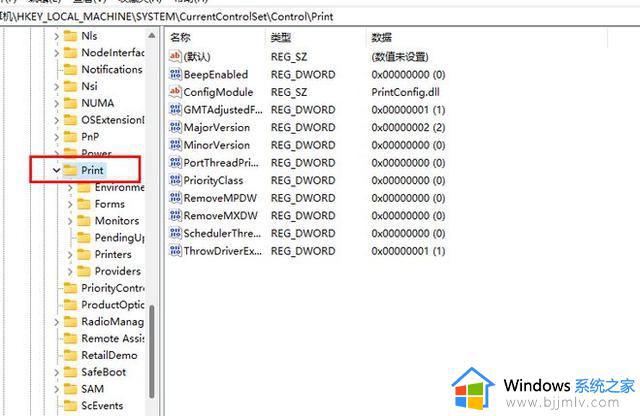Click the Print folder icon
The height and width of the screenshot is (416, 640).
pyautogui.click(x=70, y=170)
